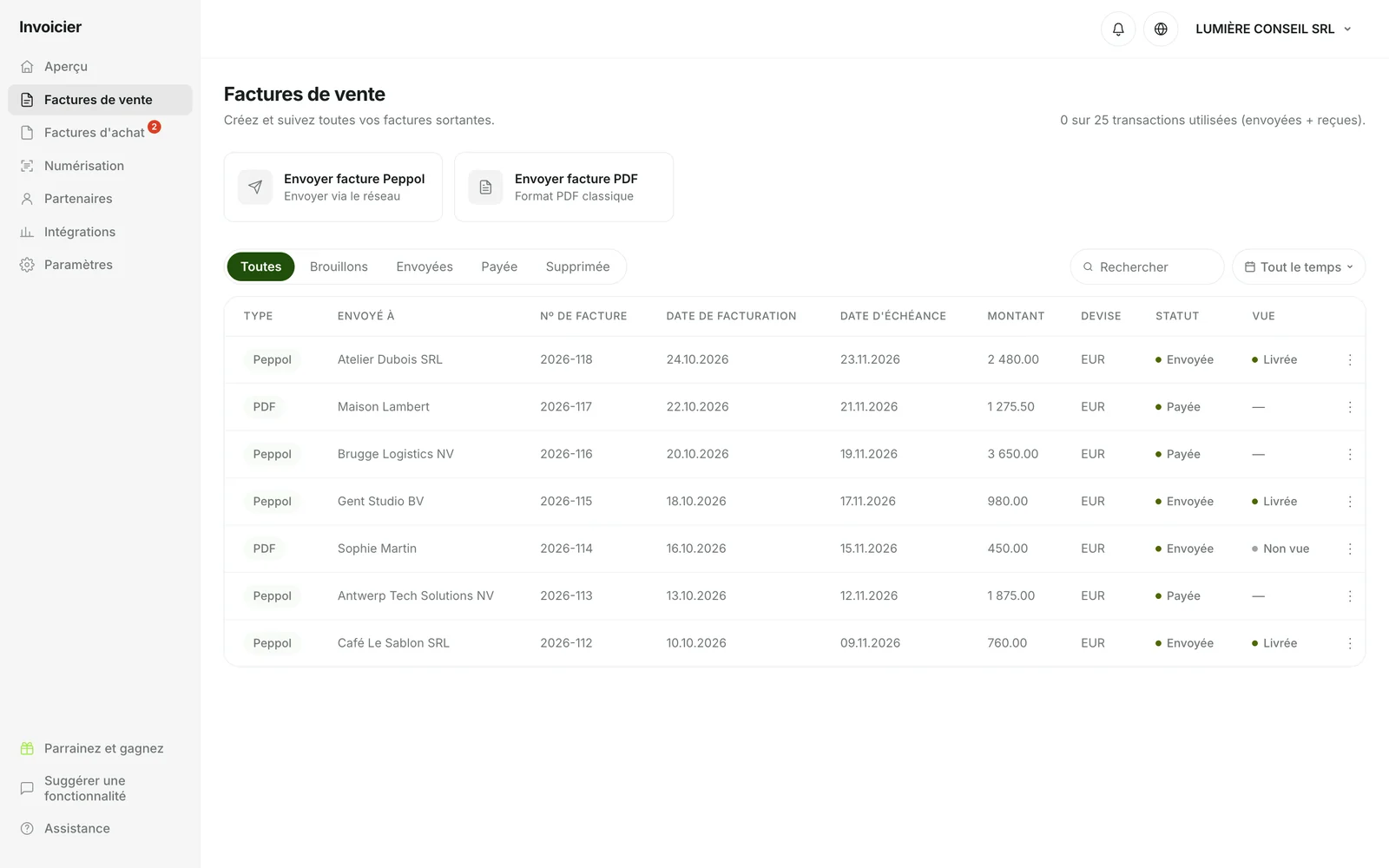Click Envoyer facture PDF card
The image size is (1389, 868).
click(564, 187)
